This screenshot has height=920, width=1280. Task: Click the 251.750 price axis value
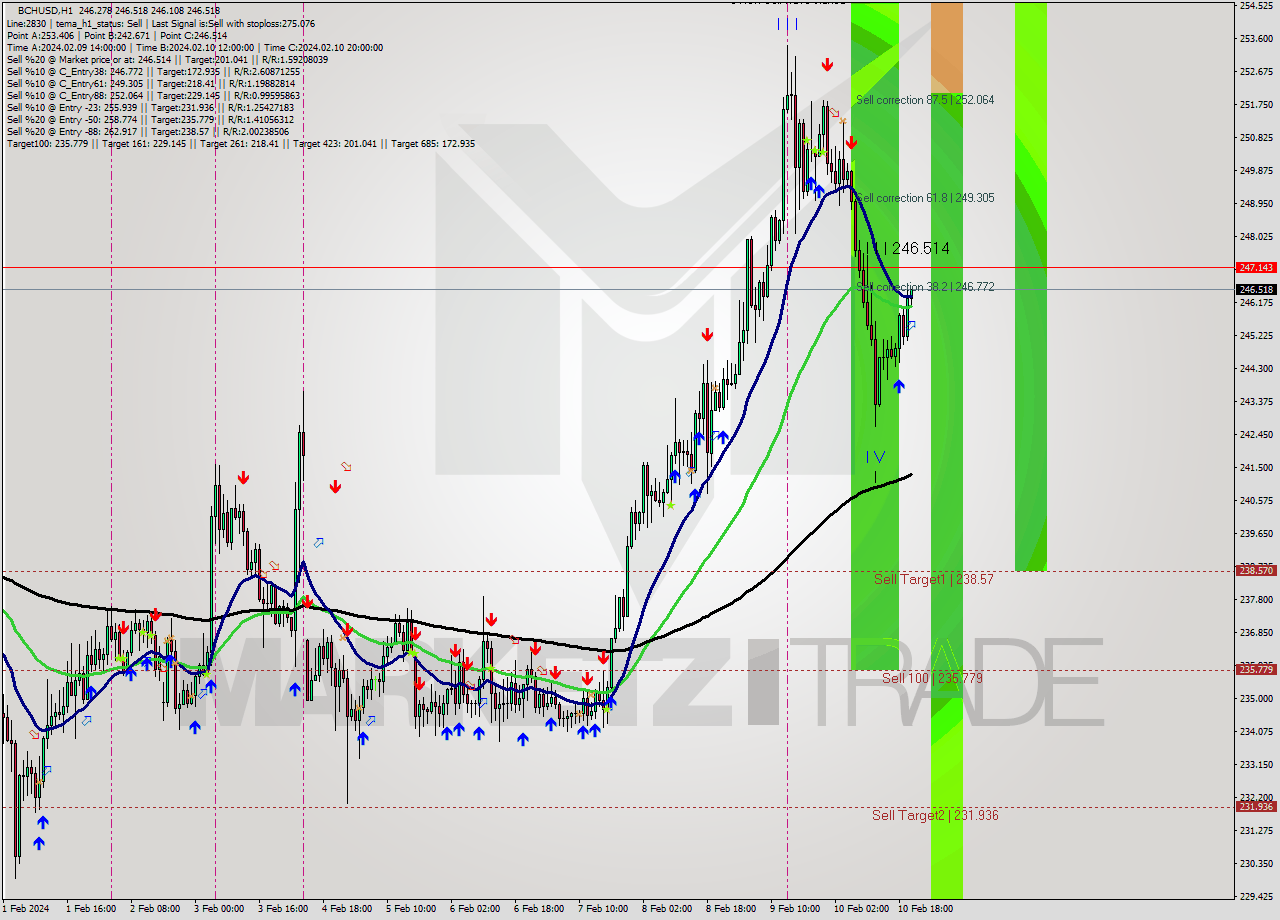[x=1256, y=105]
